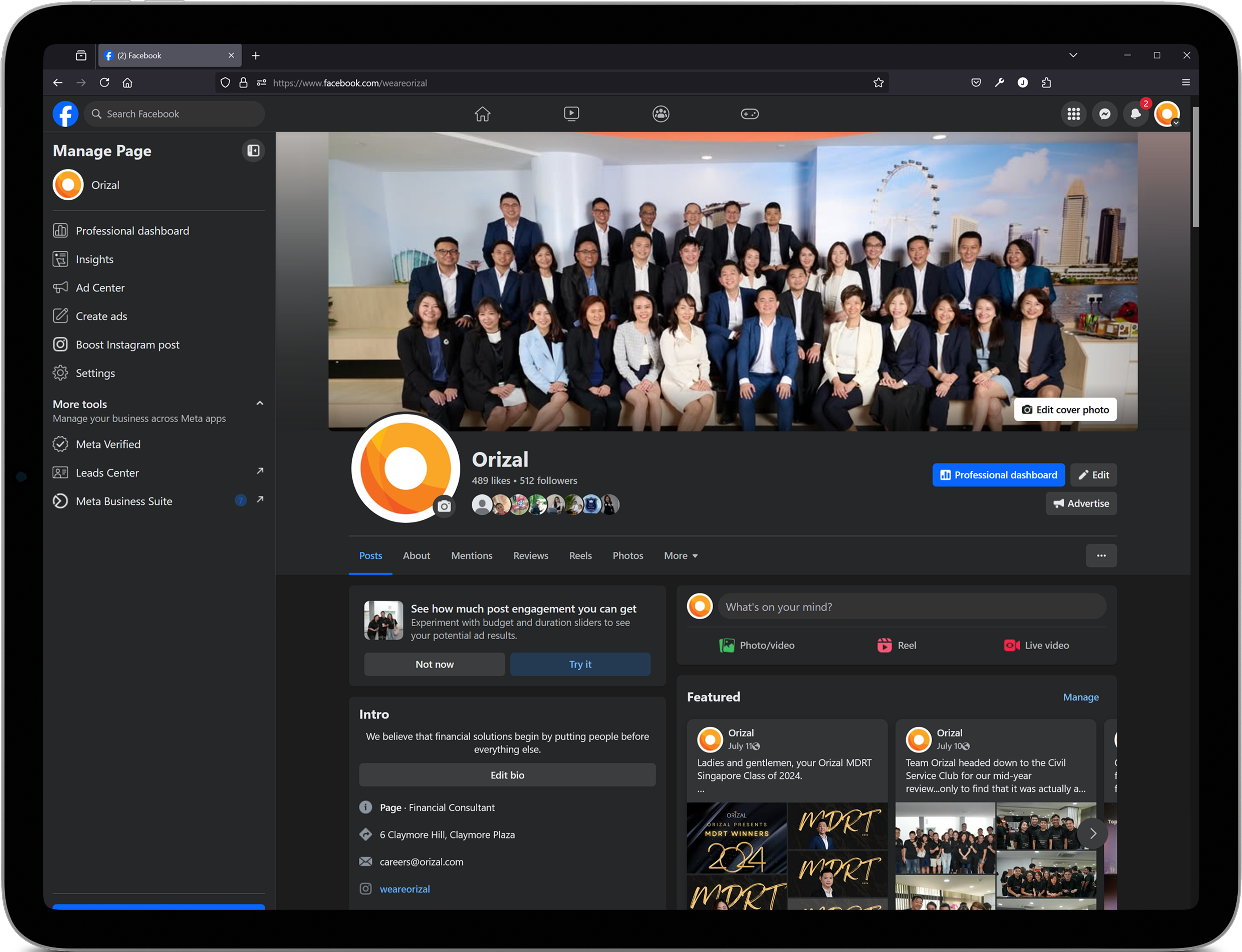
Task: Switch to the Mentions tab
Action: [x=471, y=556]
